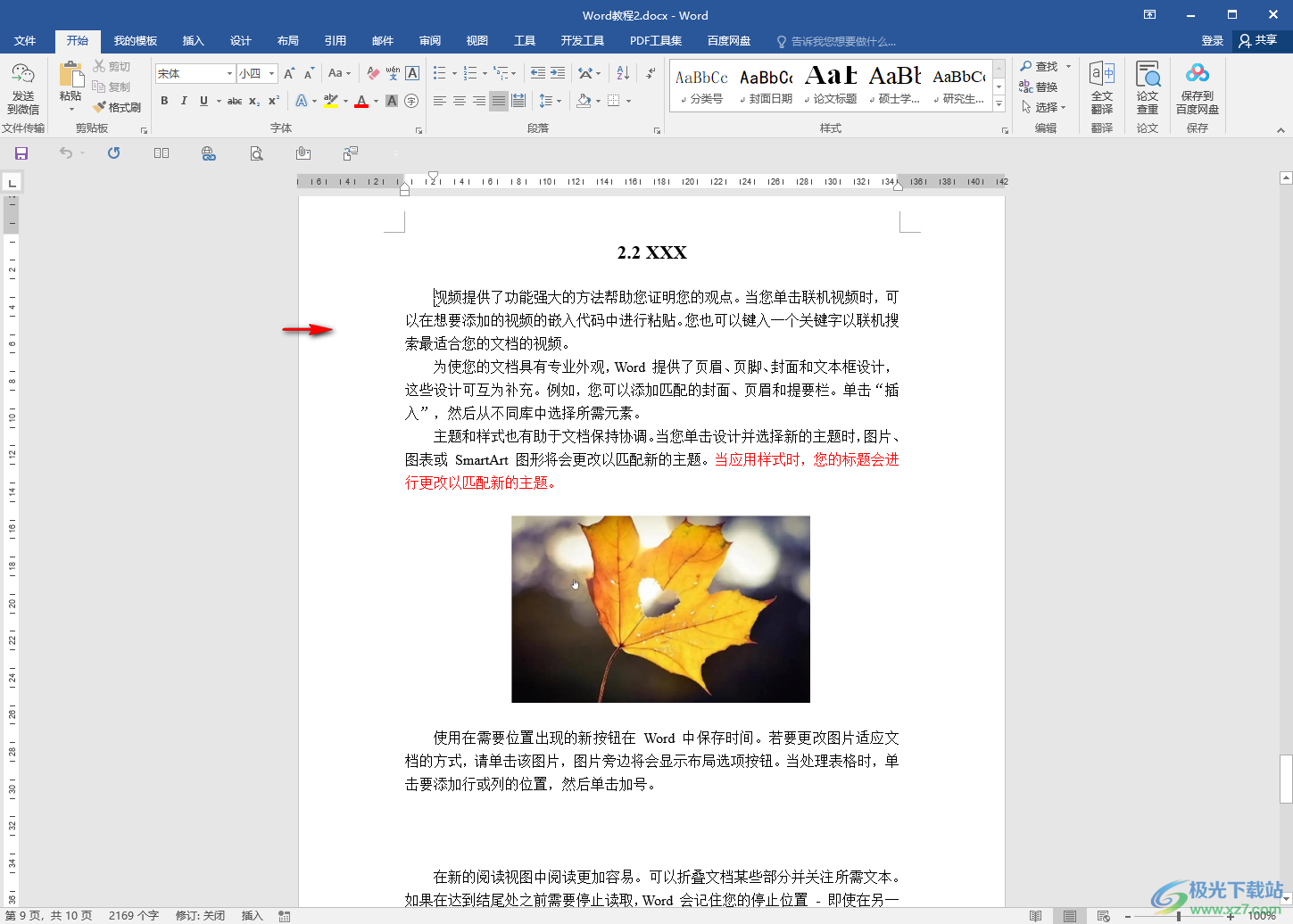Screen dimensions: 1293x924
Task: Expand the bullet list dropdown arrow
Action: click(x=454, y=73)
